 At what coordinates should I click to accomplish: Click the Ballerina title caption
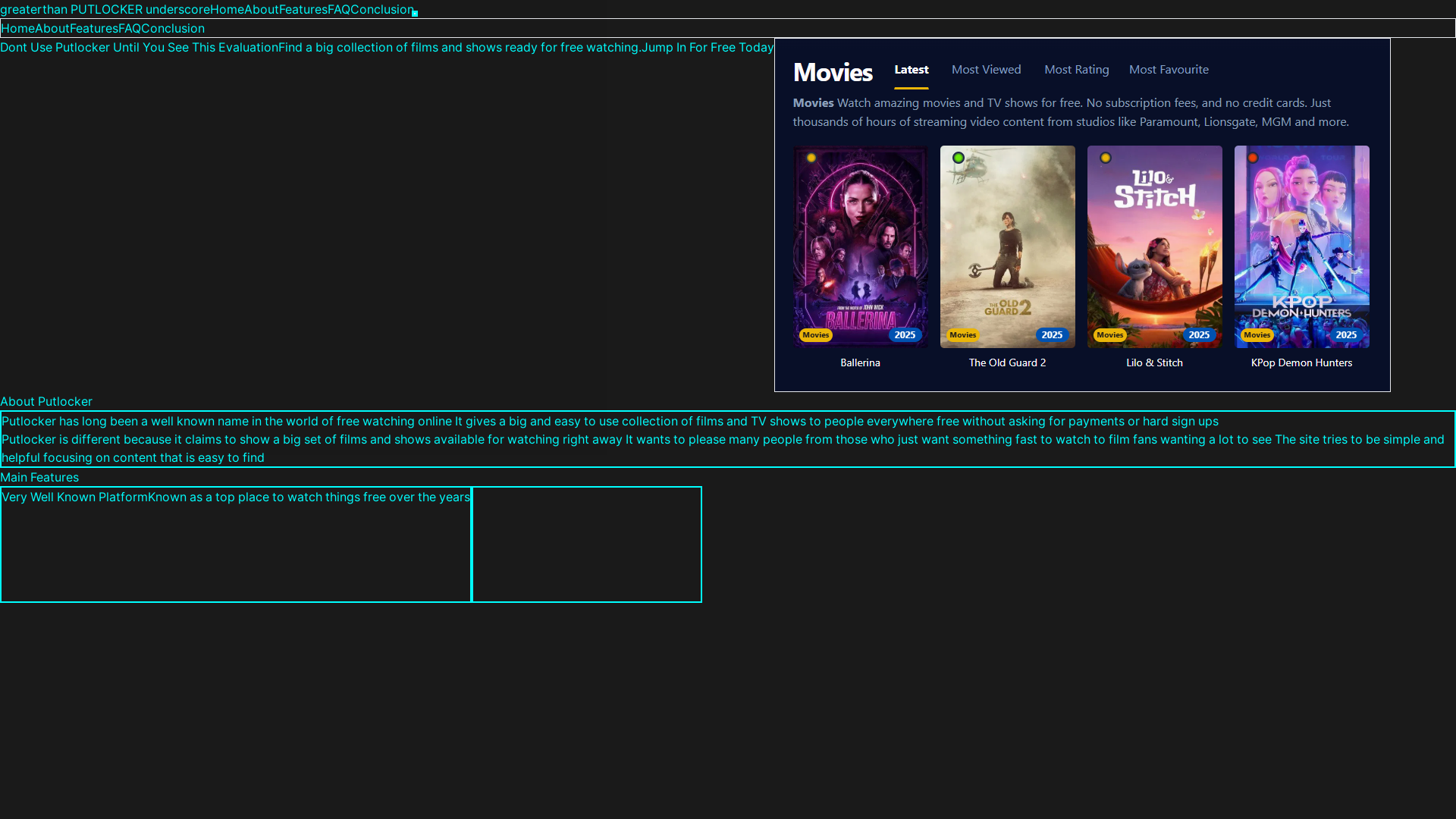[x=861, y=362]
